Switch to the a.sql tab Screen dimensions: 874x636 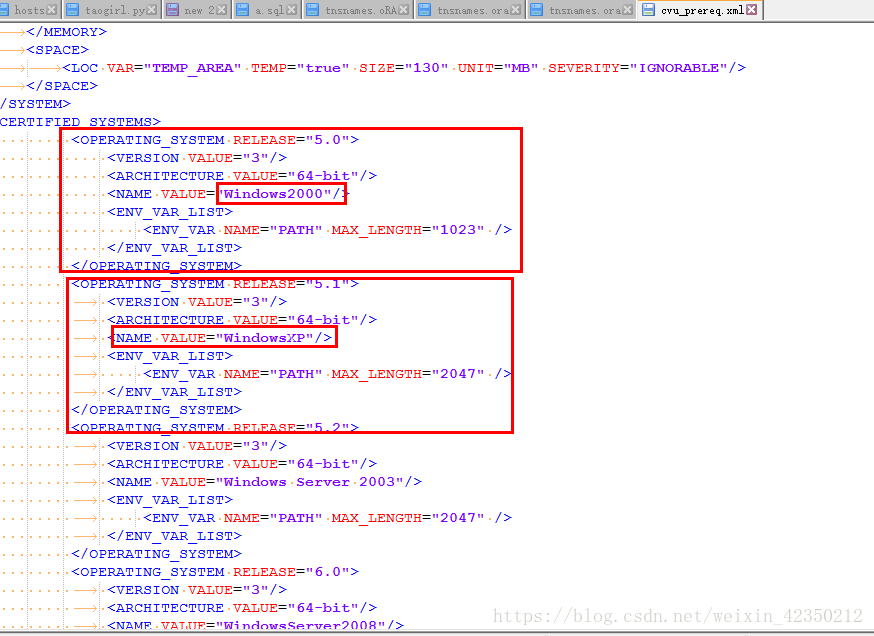coord(269,10)
